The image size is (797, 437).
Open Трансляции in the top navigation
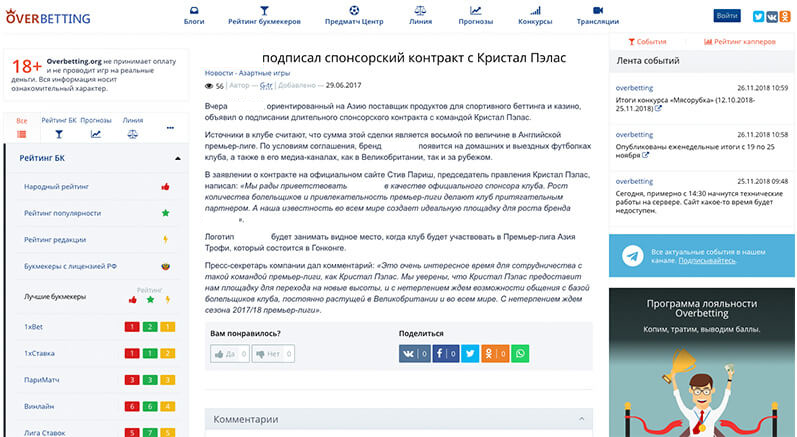[x=598, y=16]
